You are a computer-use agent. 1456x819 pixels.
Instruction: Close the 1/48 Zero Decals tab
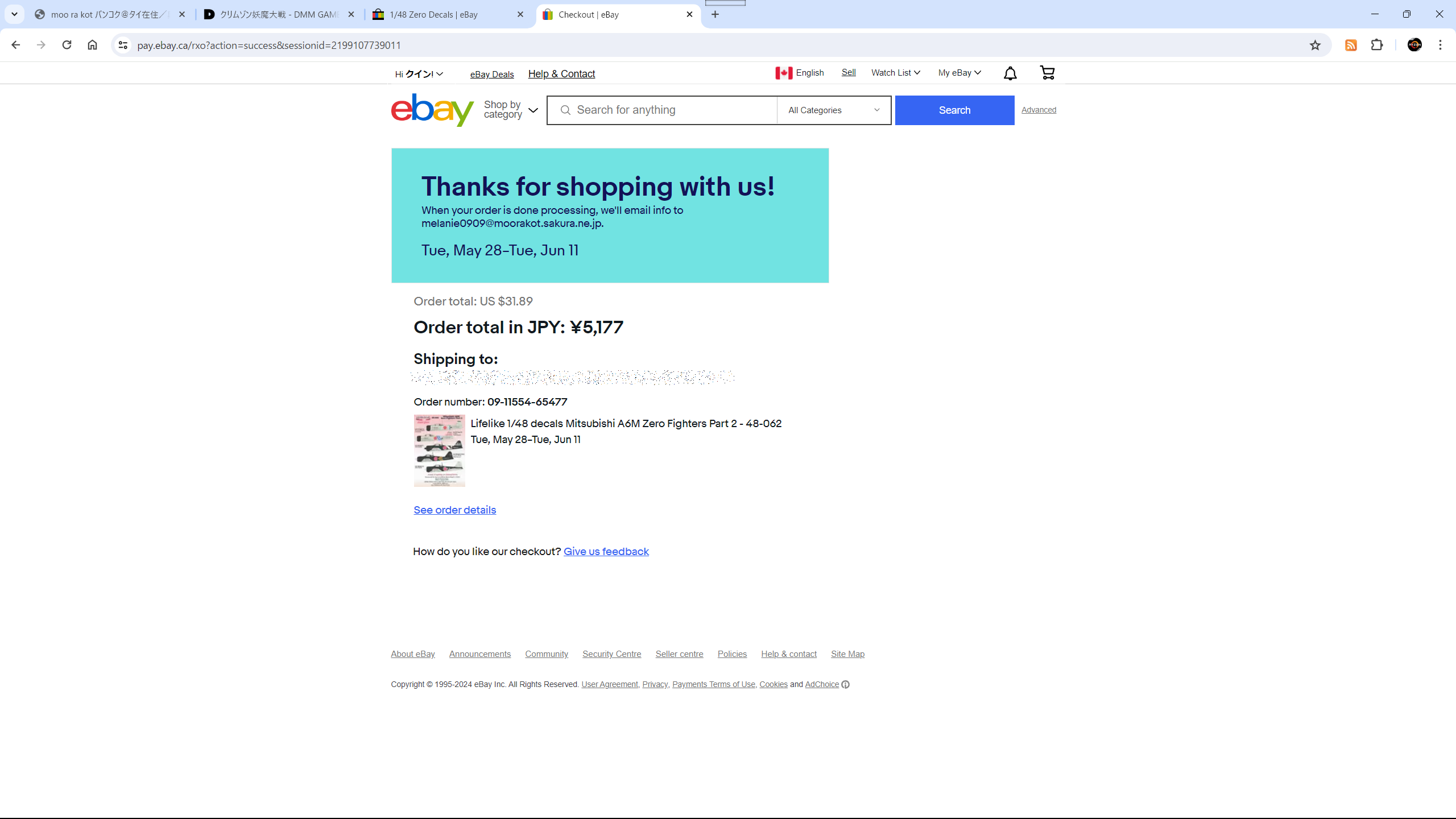520,14
